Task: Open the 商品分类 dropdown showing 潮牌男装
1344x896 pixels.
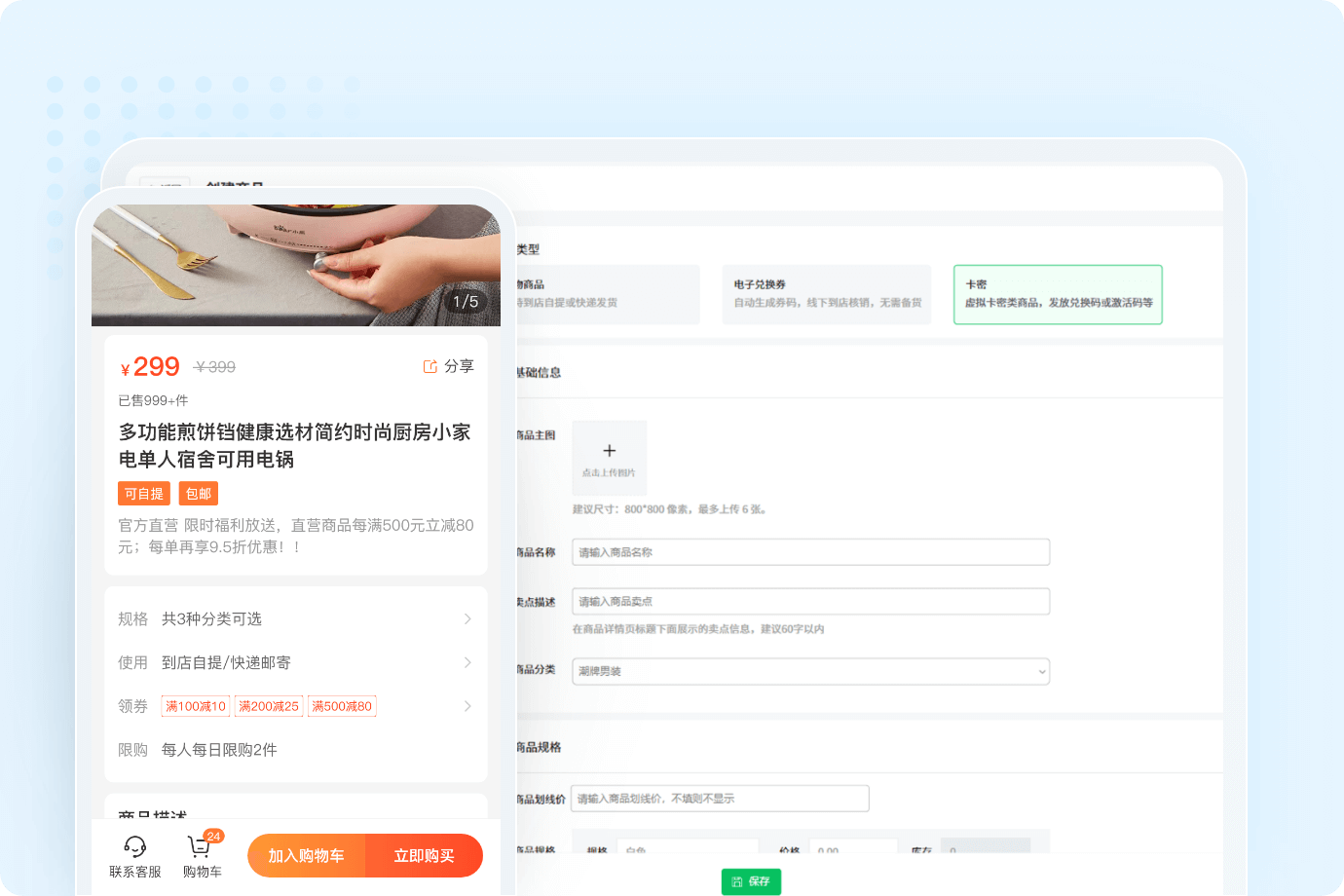Action: (810, 671)
